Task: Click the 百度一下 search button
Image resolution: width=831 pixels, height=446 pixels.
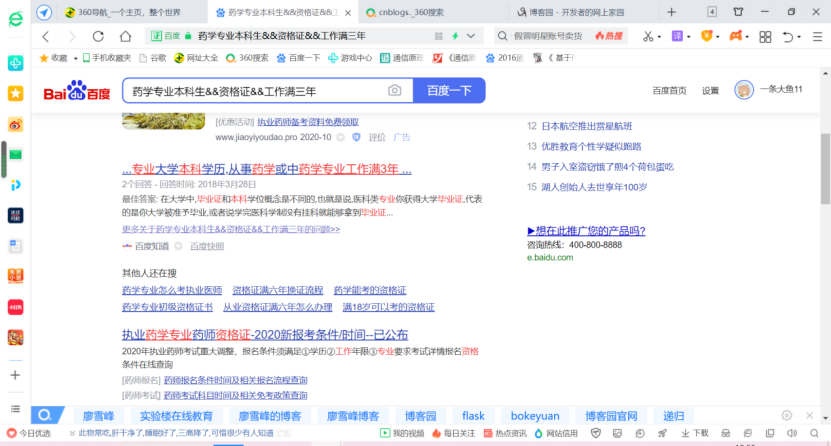Action: [449, 91]
